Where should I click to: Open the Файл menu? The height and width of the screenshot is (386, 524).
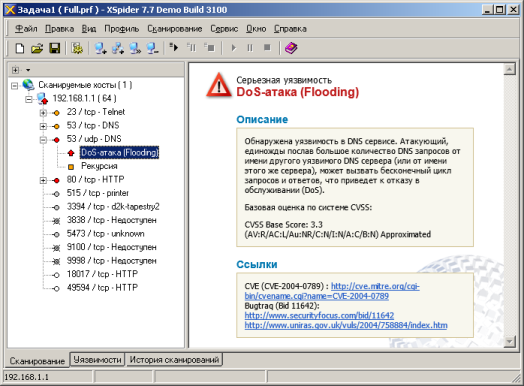pos(26,29)
